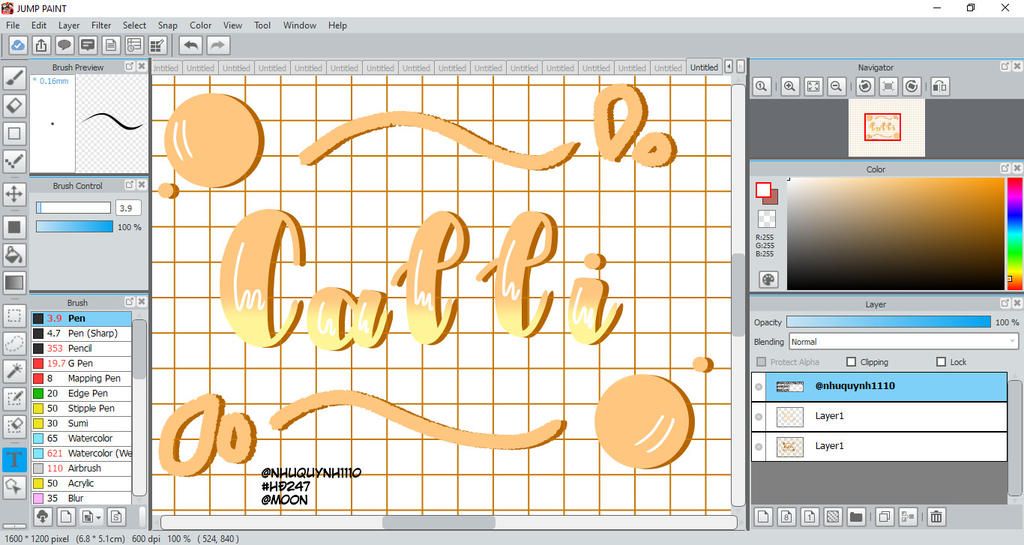Screen dimensions: 1024x545
Task: Click the layer Opacity slider
Action: point(888,322)
